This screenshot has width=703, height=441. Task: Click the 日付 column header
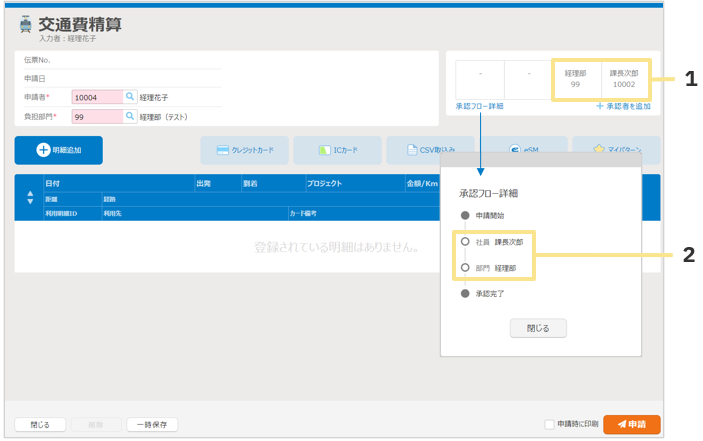tap(52, 183)
